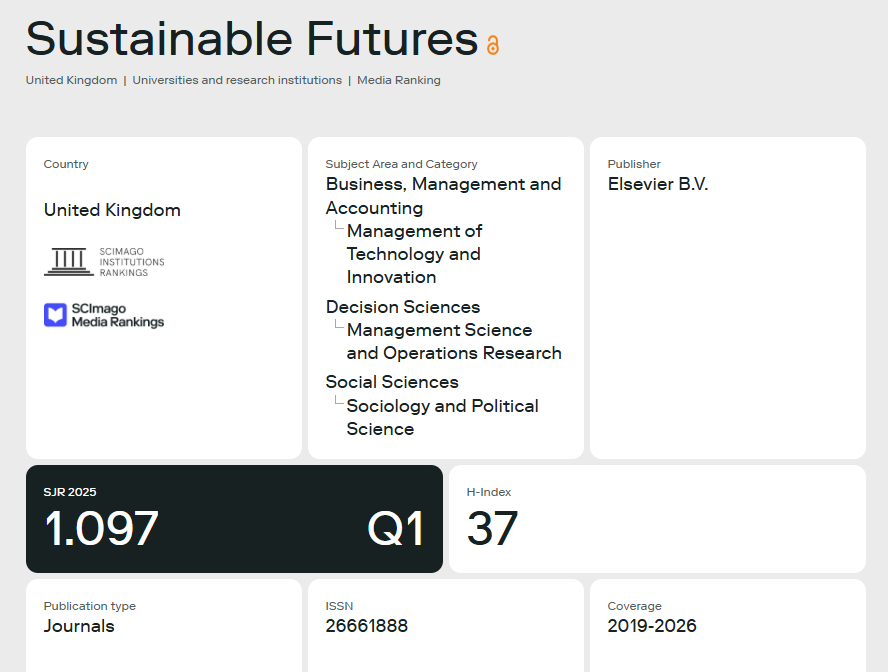Image resolution: width=888 pixels, height=672 pixels.
Task: Follow the United Kingdom breadcrumb link
Action: pos(71,80)
